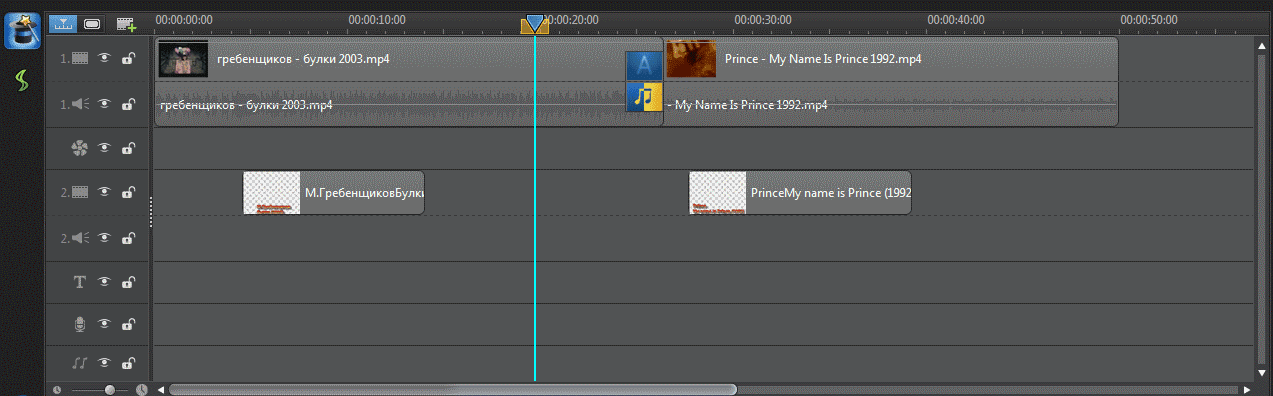Image resolution: width=1273 pixels, height=396 pixels.
Task: Toggle visibility of the music track
Action: pos(105,364)
